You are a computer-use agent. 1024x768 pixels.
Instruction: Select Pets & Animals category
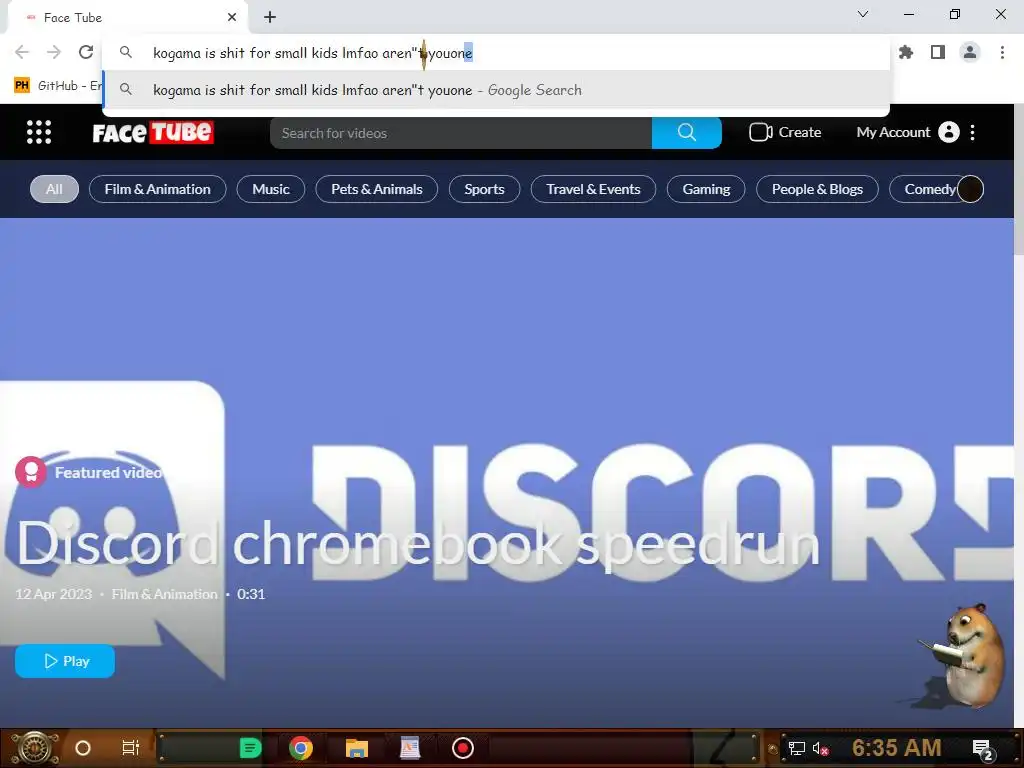[x=376, y=189]
